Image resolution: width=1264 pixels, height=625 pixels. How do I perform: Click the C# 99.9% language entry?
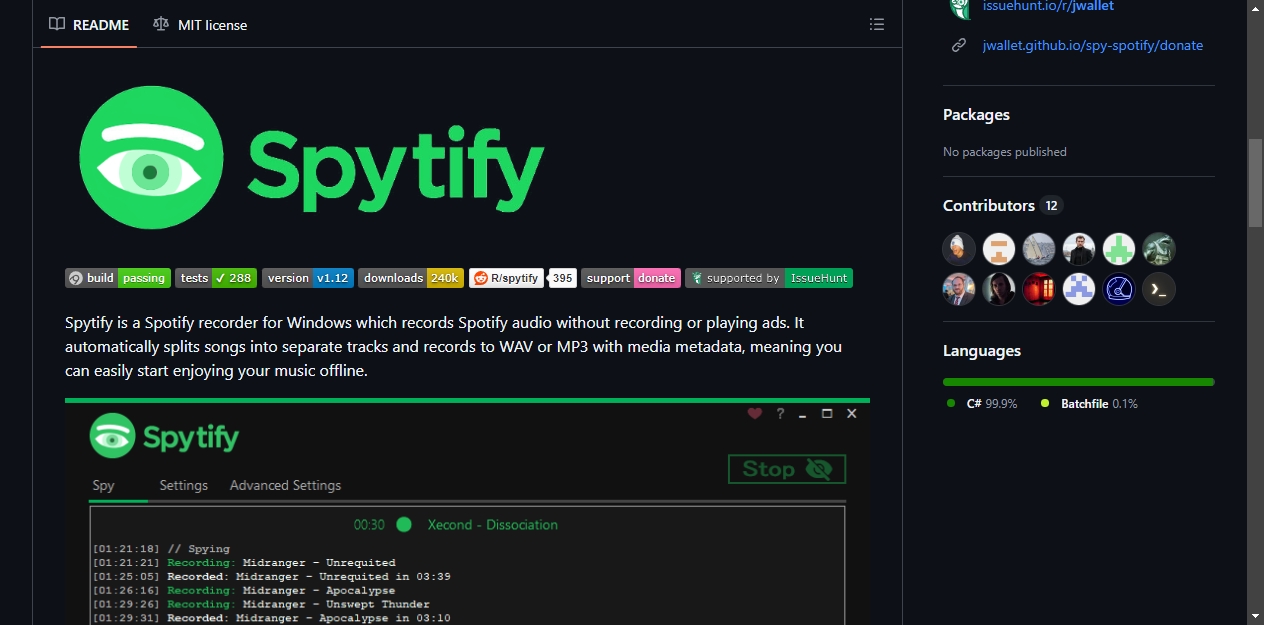click(x=982, y=404)
